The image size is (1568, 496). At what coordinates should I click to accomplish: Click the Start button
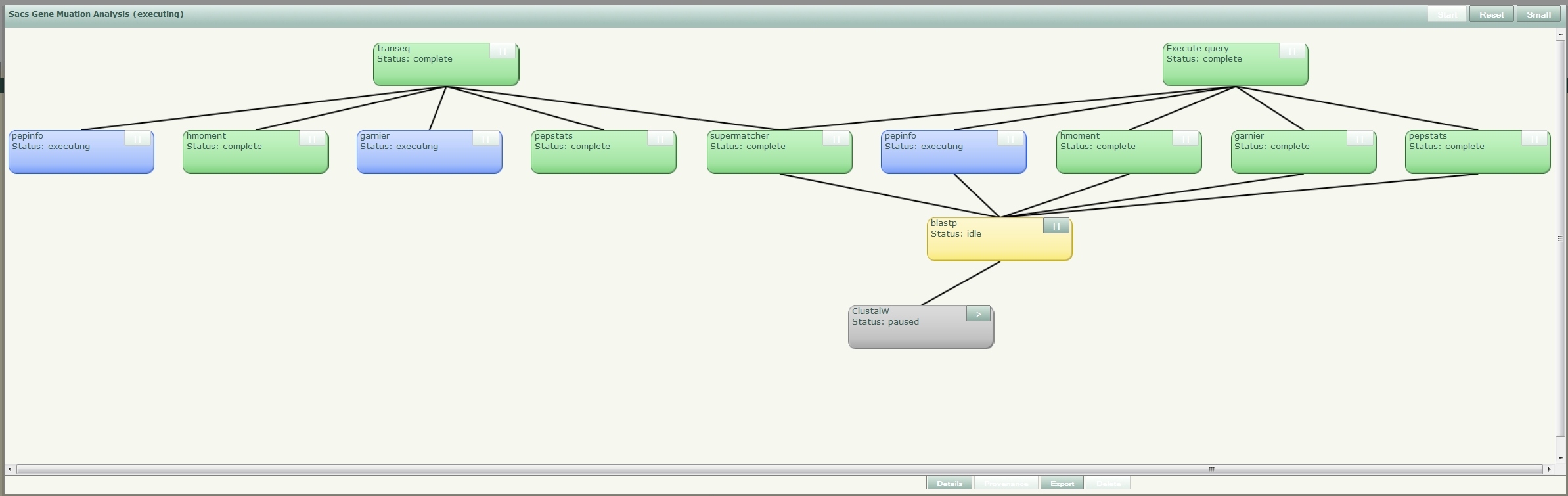[1446, 14]
